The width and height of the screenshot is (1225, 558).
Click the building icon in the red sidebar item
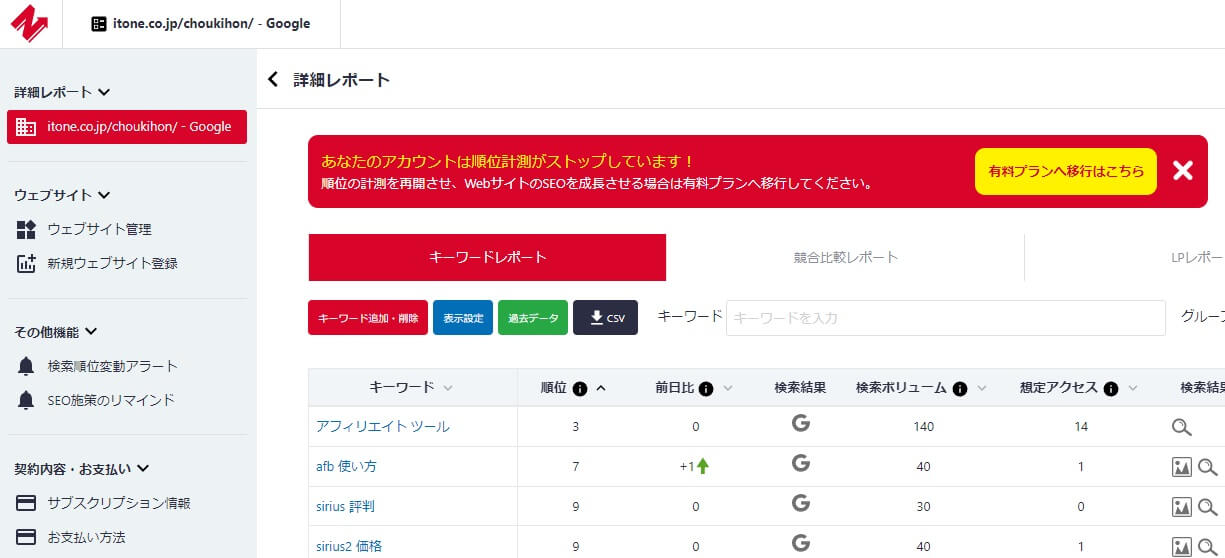pos(26,127)
